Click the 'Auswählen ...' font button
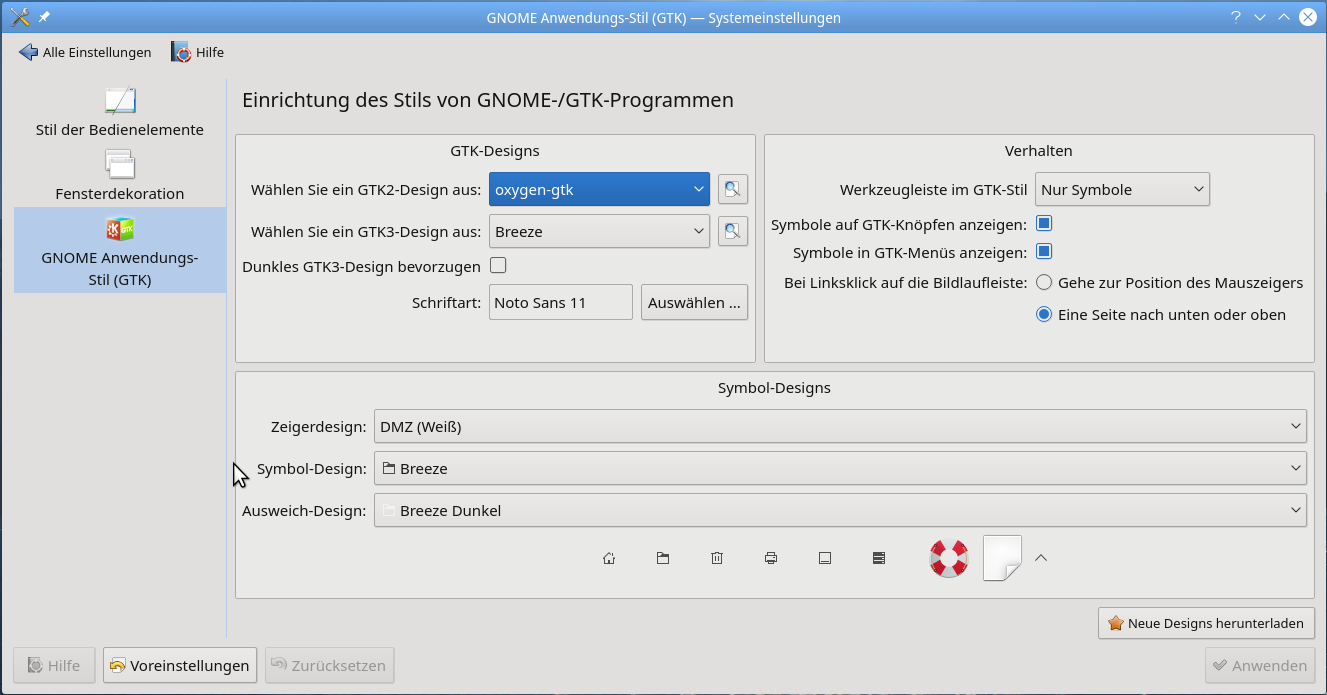Viewport: 1327px width, 695px height. [694, 302]
